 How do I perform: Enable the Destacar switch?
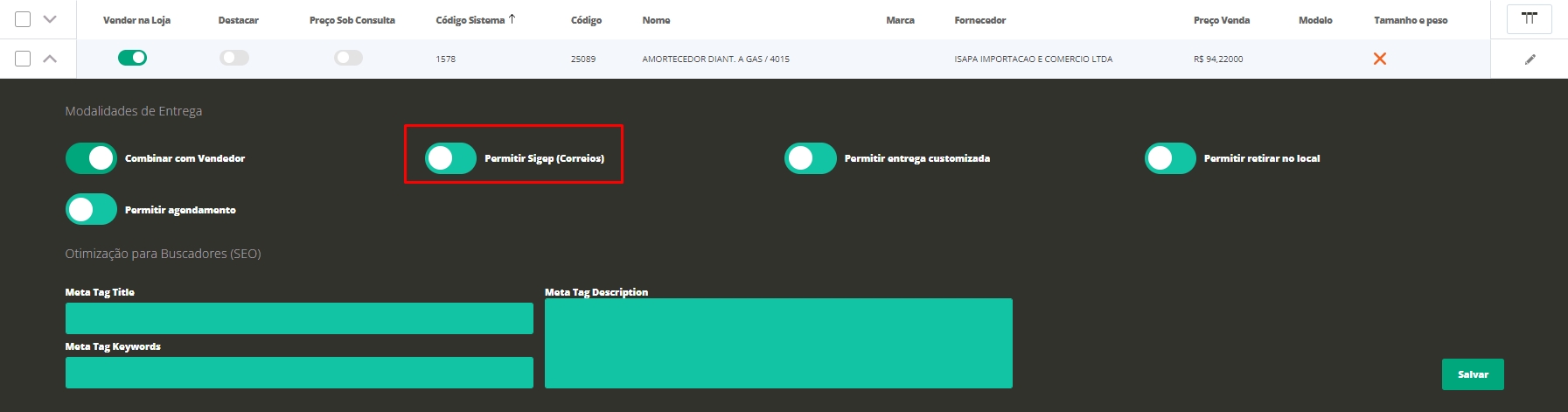(234, 58)
